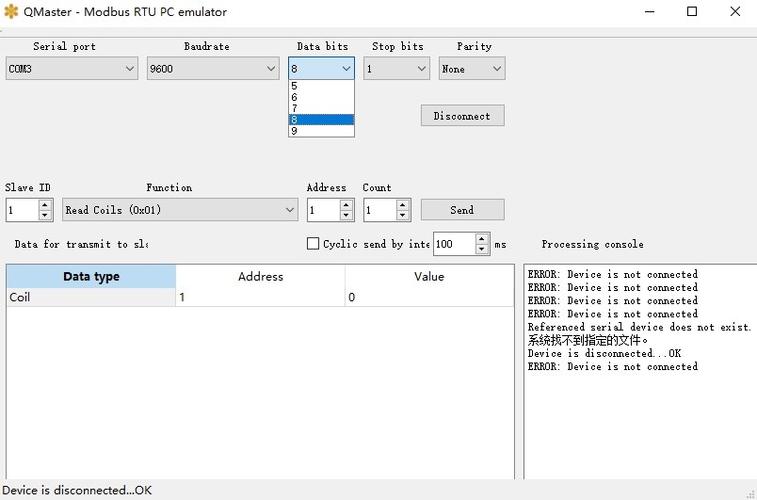Decrease cyclic interval with down arrow
The width and height of the screenshot is (757, 500).
coord(482,249)
